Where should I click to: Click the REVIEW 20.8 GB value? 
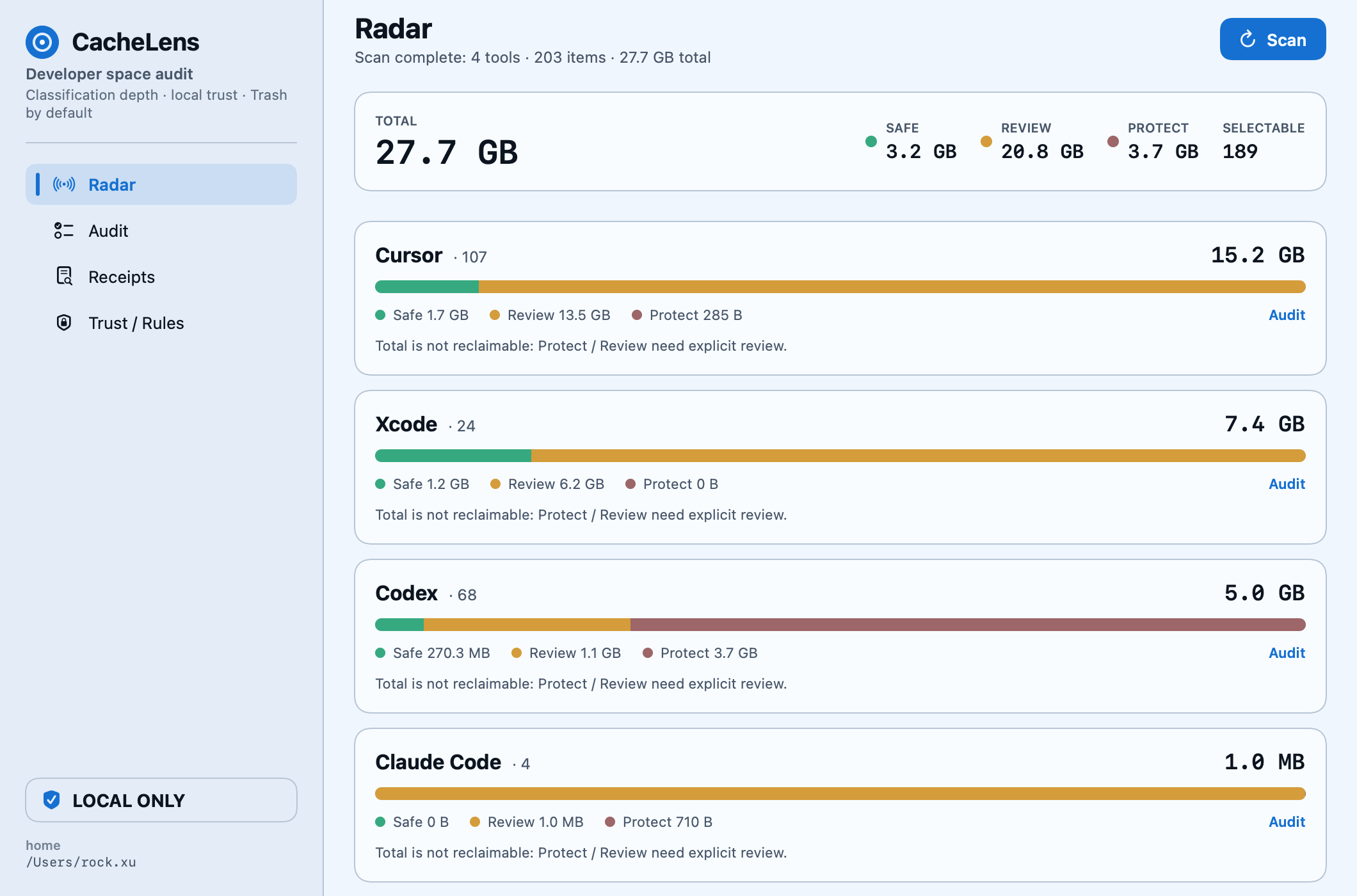[x=1042, y=152]
